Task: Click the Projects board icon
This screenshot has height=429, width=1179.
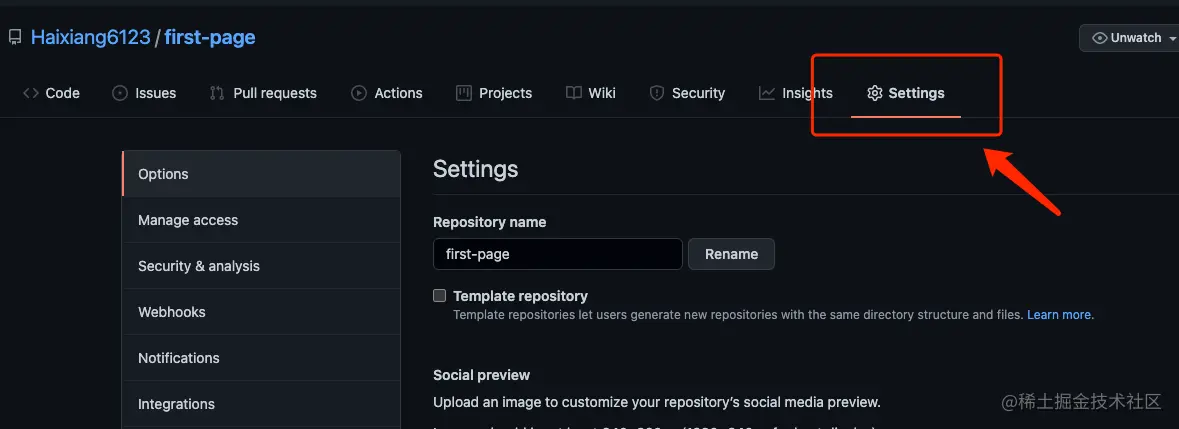Action: pyautogui.click(x=464, y=93)
